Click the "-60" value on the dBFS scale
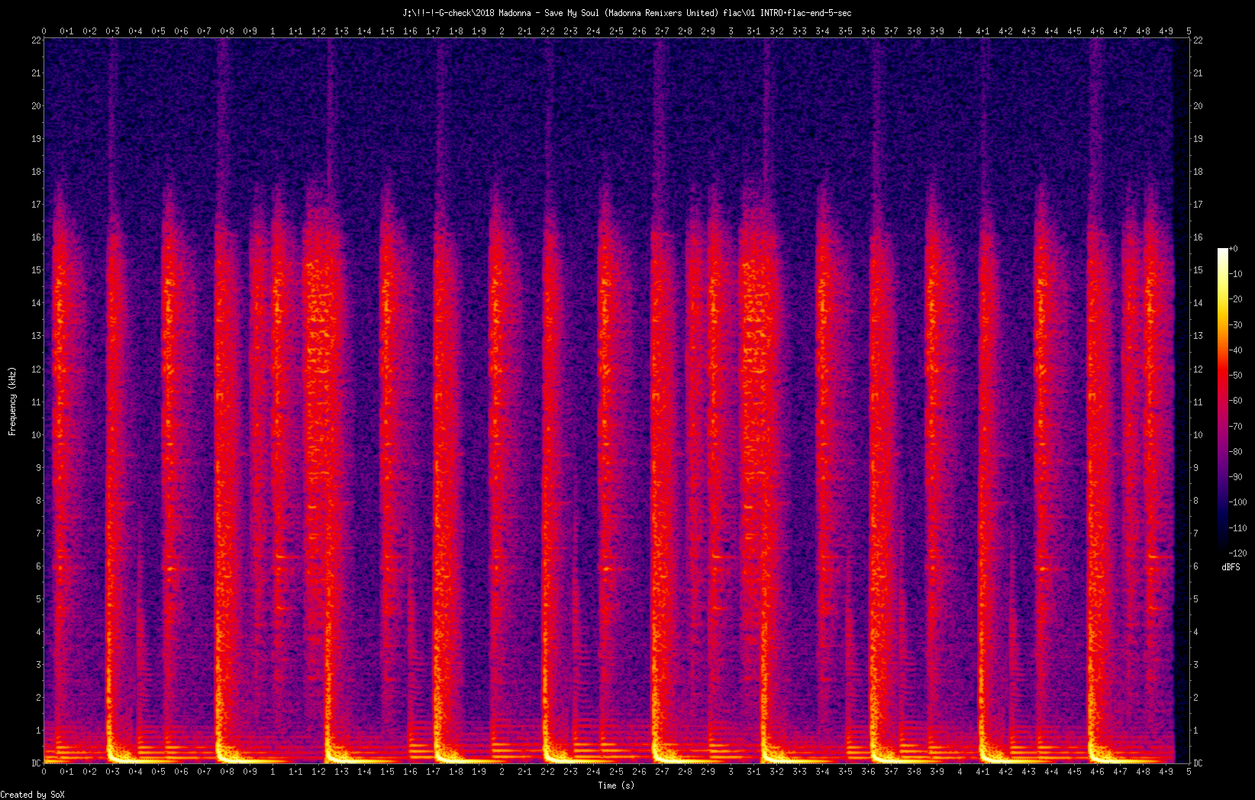Viewport: 1255px width, 800px height. point(1238,401)
